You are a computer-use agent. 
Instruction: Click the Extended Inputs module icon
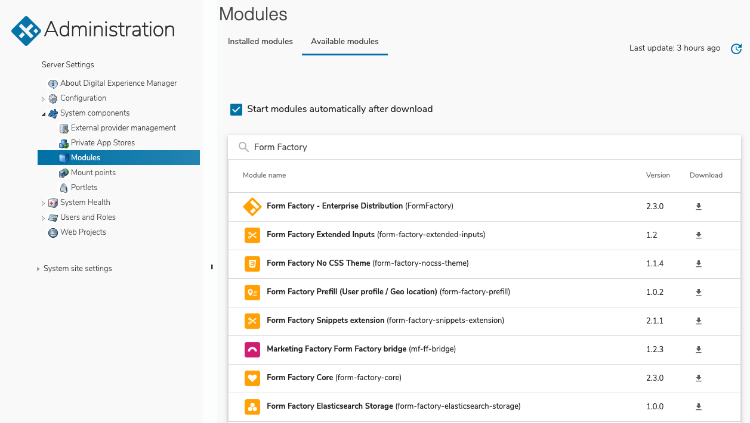pos(252,235)
